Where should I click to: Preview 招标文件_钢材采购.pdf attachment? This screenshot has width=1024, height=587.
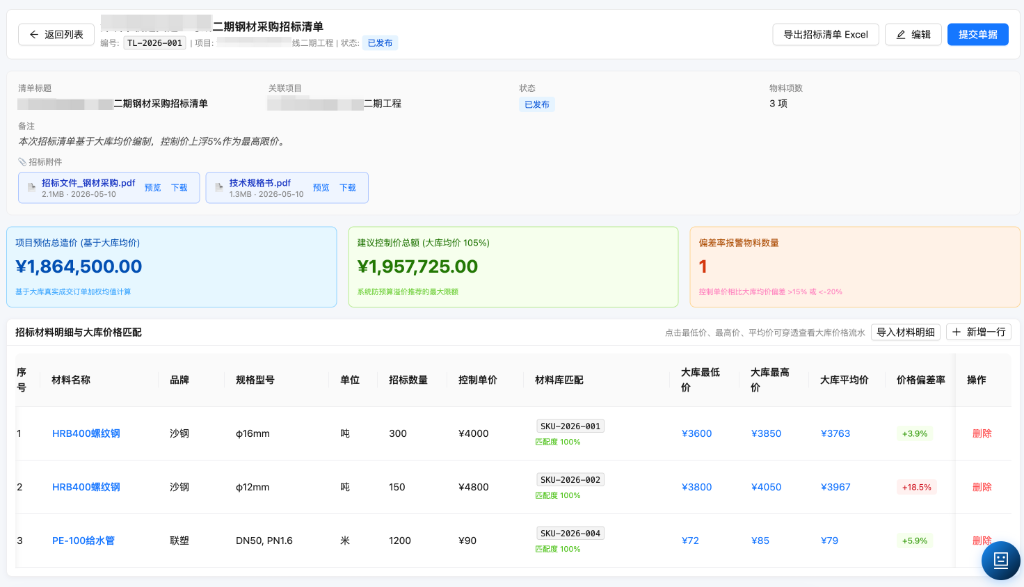(x=153, y=187)
